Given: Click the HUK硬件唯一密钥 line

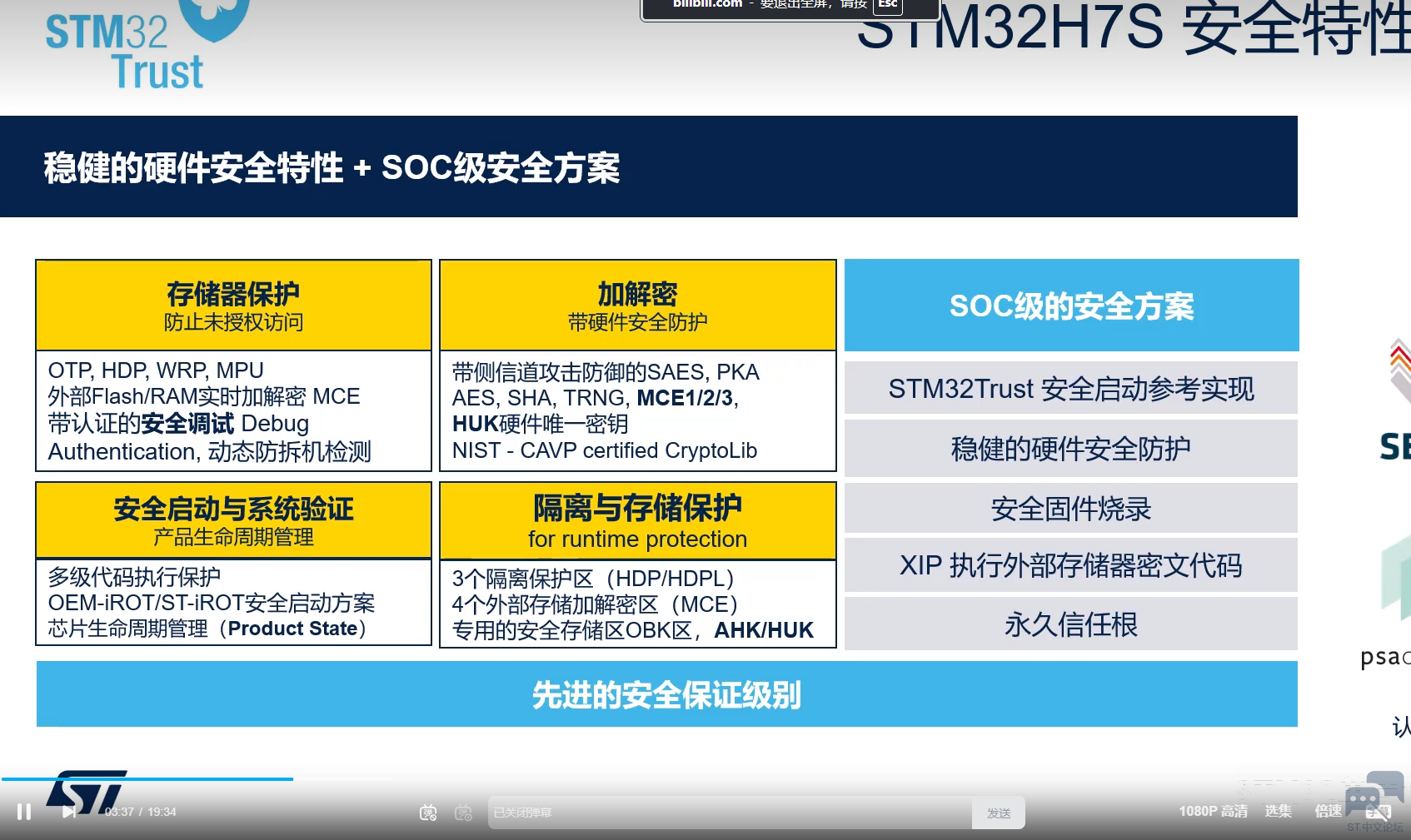Looking at the screenshot, I should 540,424.
